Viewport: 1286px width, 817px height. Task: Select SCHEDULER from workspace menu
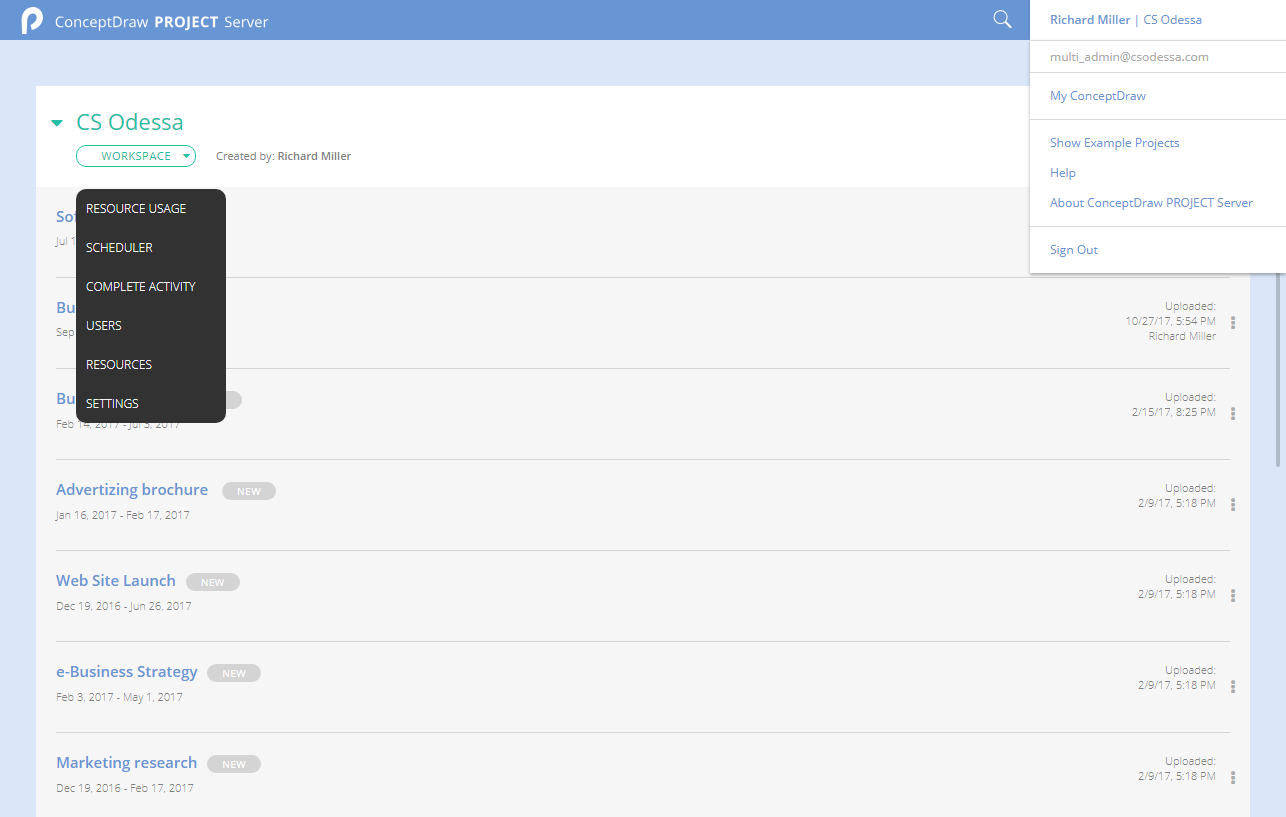tap(119, 247)
